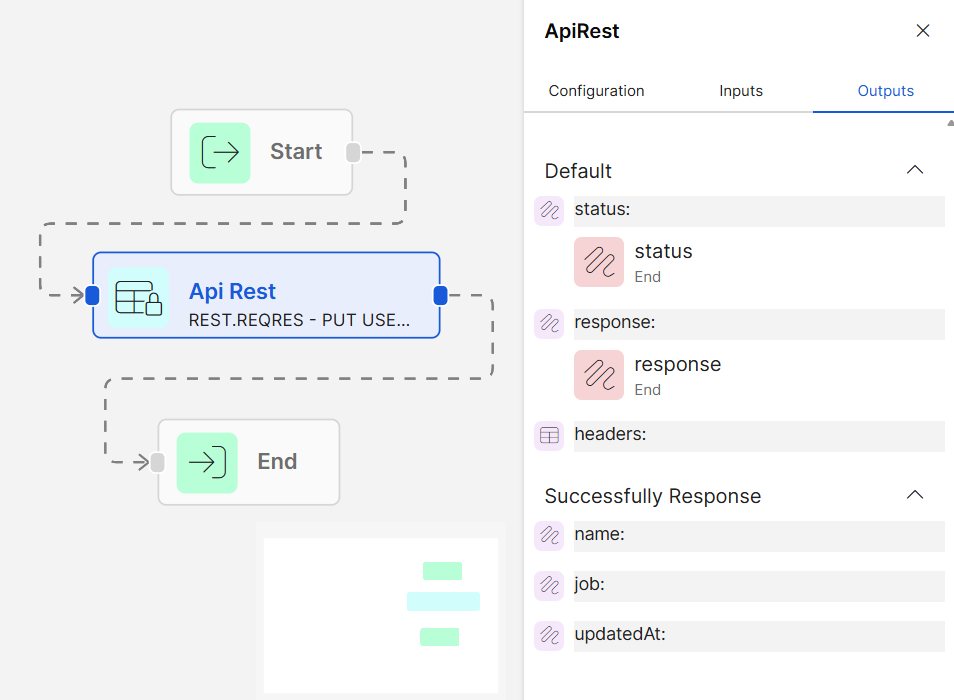This screenshot has width=954, height=700.
Task: Click the icon beside the job output
Action: [x=549, y=585]
